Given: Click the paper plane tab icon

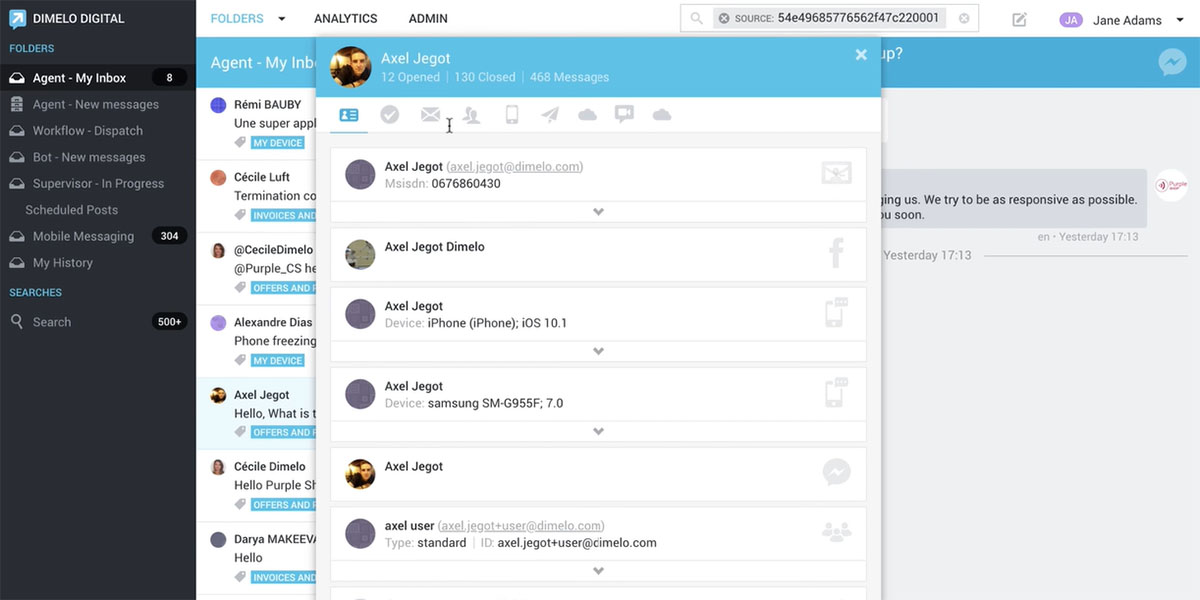Looking at the screenshot, I should [550, 115].
